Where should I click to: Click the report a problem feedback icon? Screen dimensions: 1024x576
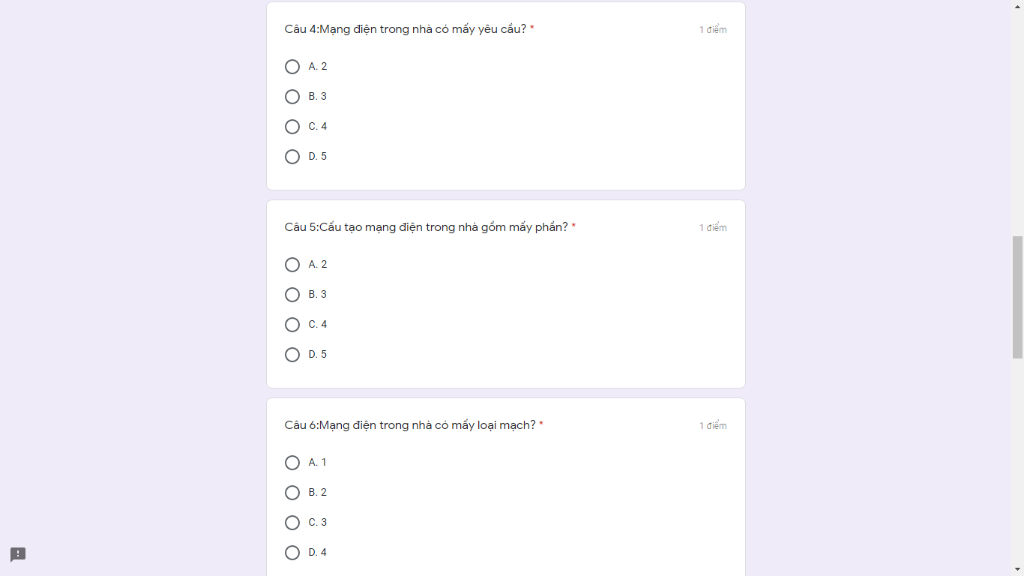[18, 555]
